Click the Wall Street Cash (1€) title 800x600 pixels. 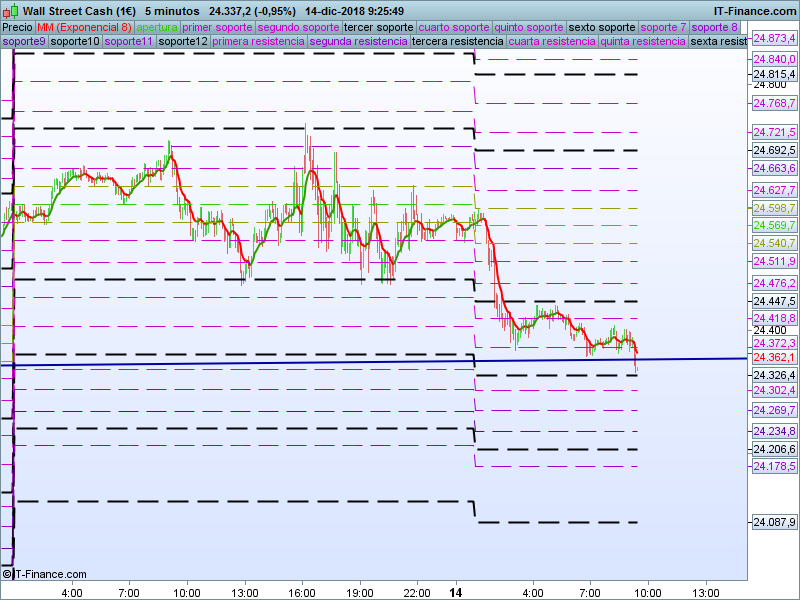click(x=80, y=11)
